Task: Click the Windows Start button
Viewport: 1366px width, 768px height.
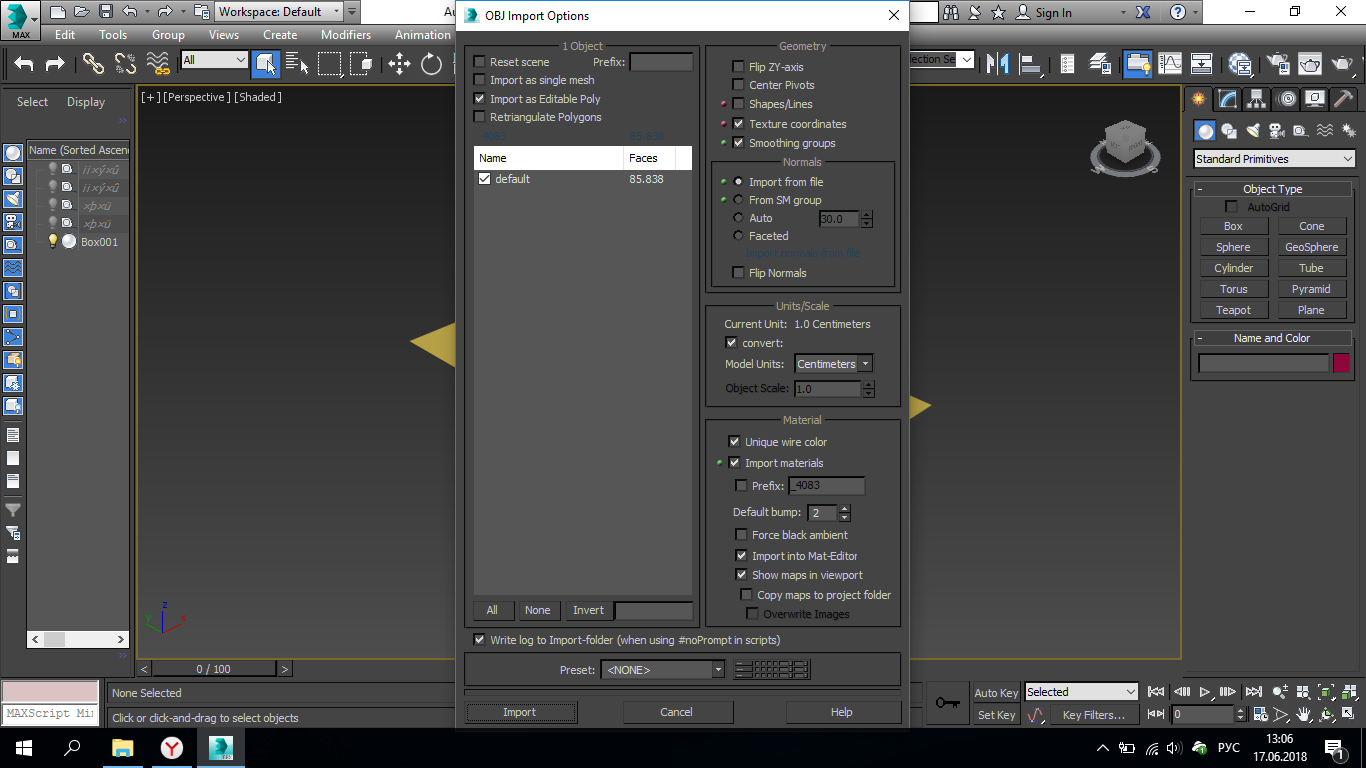Action: click(24, 747)
